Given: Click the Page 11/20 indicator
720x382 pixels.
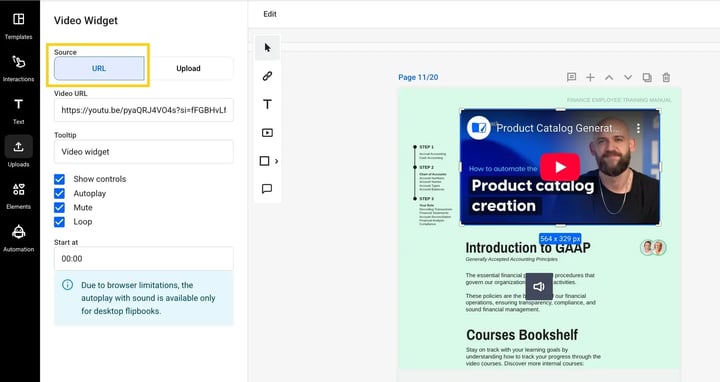Looking at the screenshot, I should tap(418, 77).
